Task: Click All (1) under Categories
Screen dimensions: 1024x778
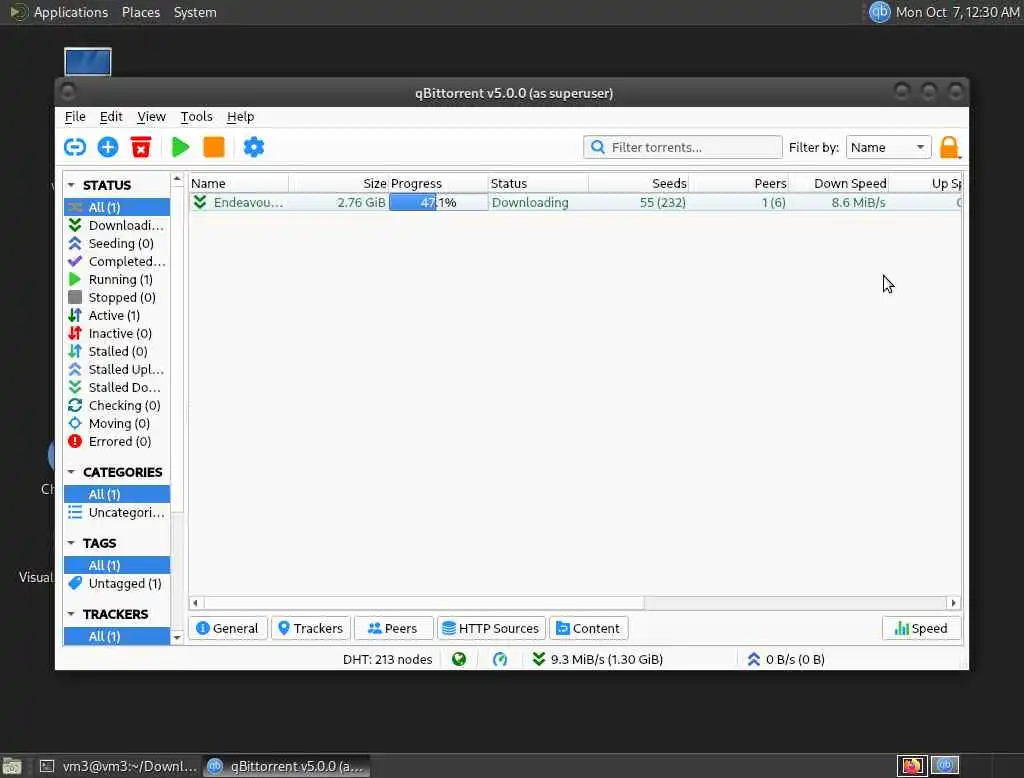Action: pyautogui.click(x=117, y=494)
